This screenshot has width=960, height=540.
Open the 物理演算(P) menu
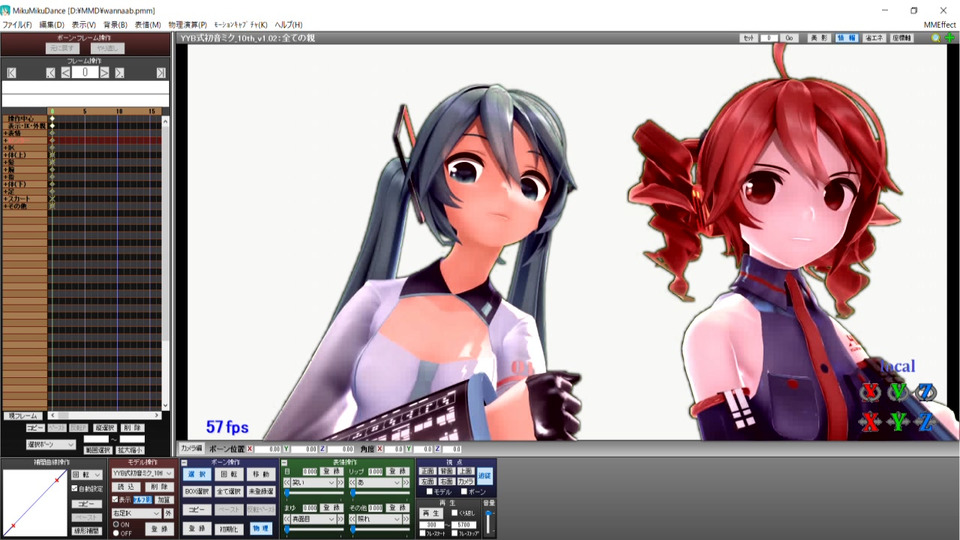[187, 25]
